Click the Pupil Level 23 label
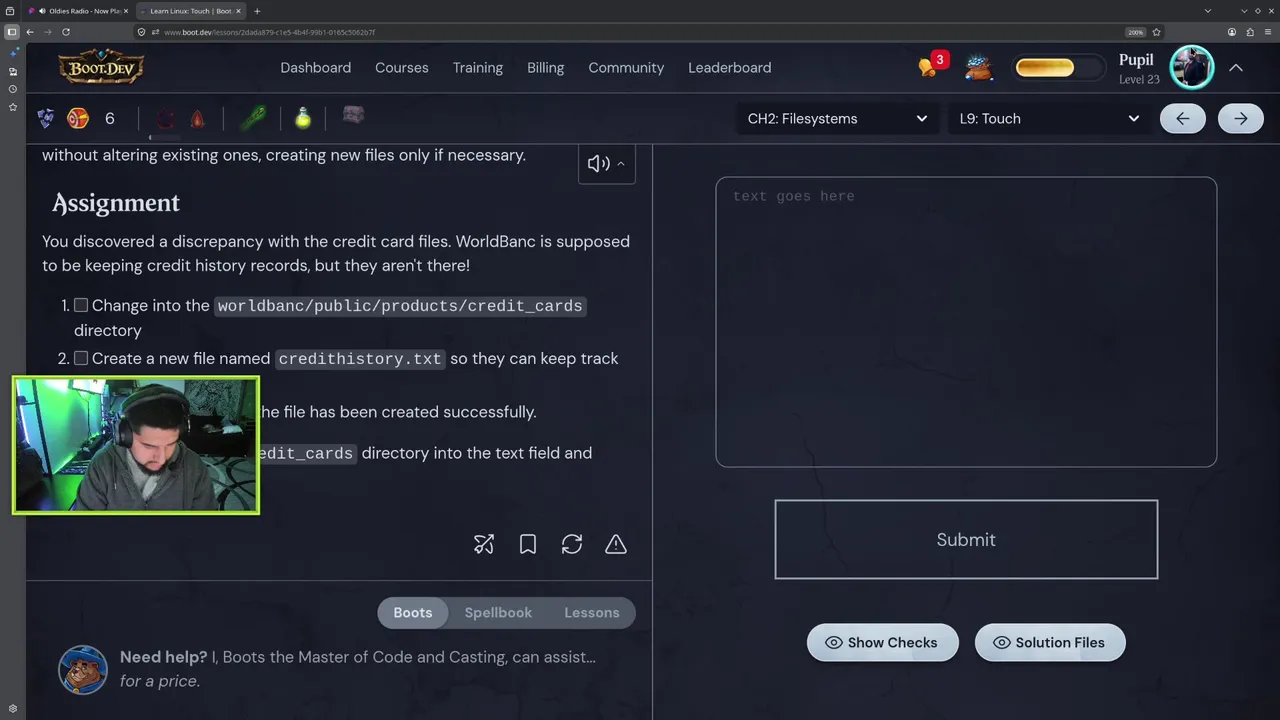 pyautogui.click(x=1138, y=68)
